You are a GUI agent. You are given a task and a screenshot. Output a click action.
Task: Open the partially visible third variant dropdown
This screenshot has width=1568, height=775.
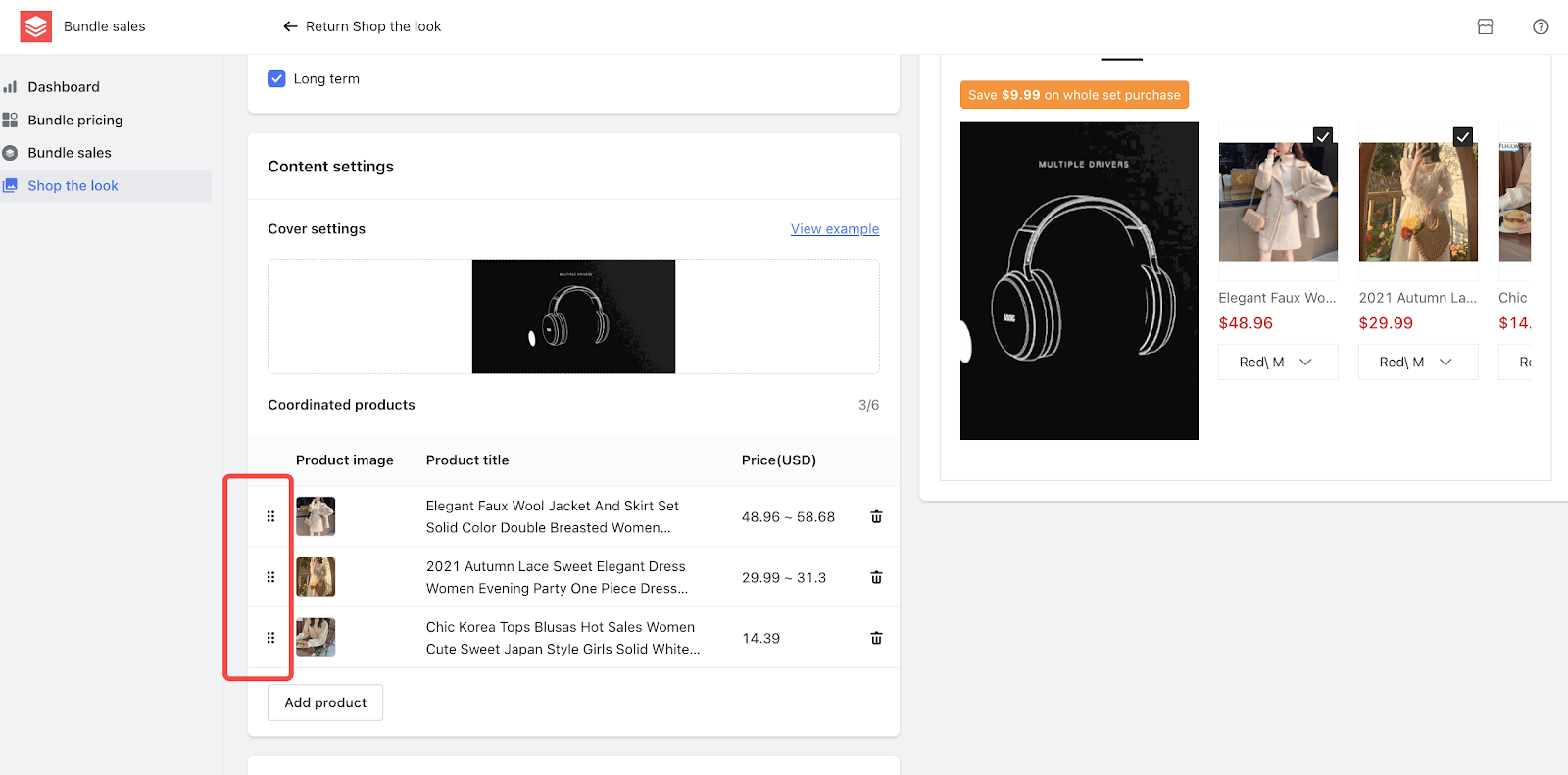tap(1516, 362)
